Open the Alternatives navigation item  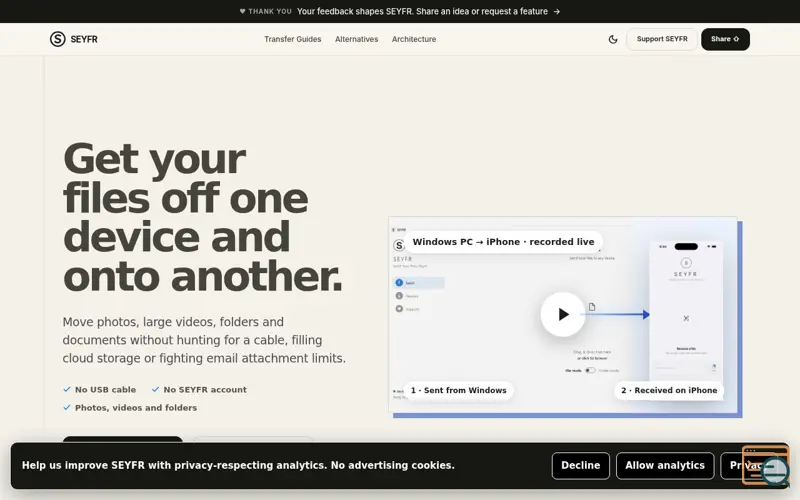coord(356,39)
